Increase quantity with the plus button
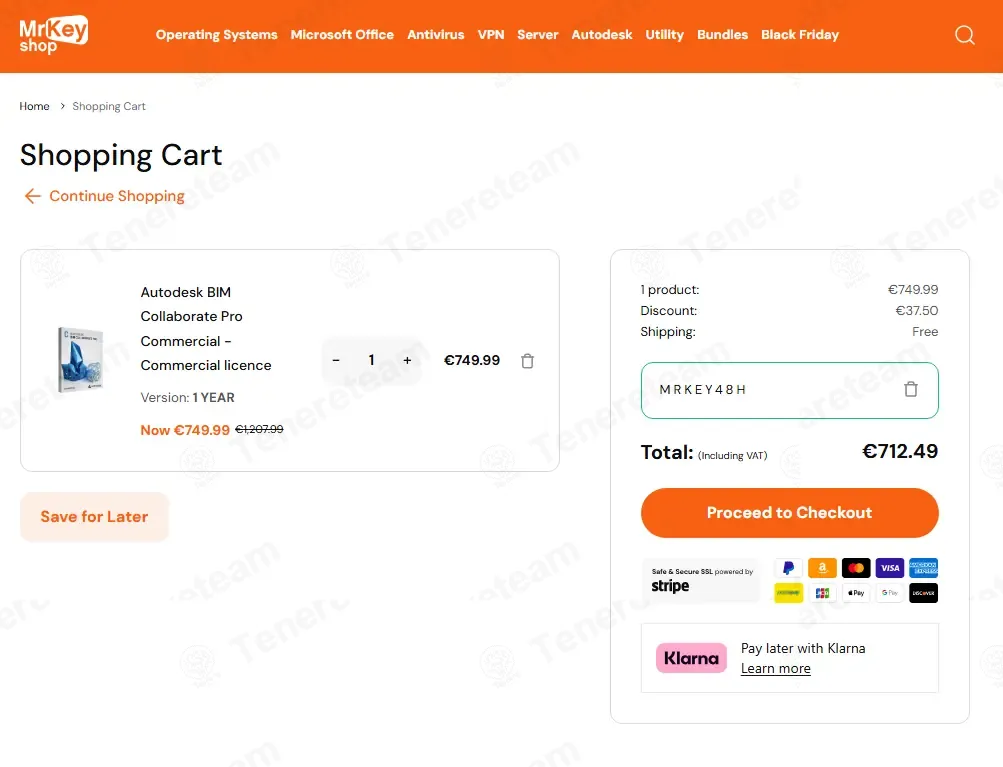Screen dimensions: 1003x767 tap(407, 360)
